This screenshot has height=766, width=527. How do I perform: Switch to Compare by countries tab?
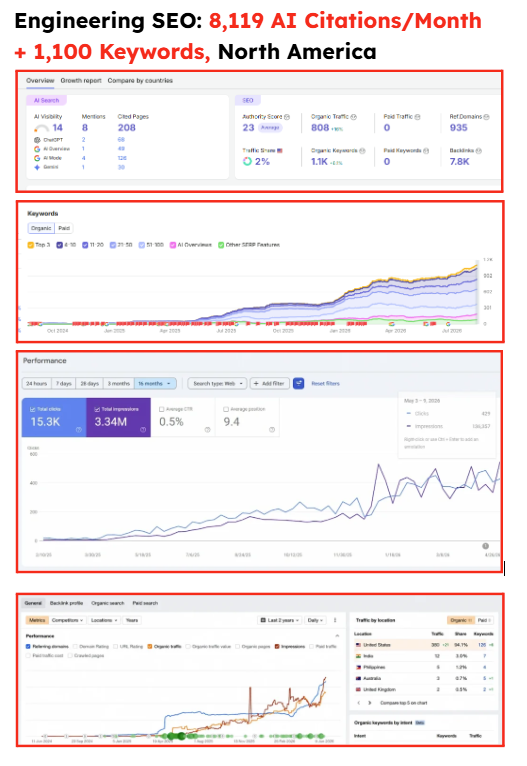[140, 81]
